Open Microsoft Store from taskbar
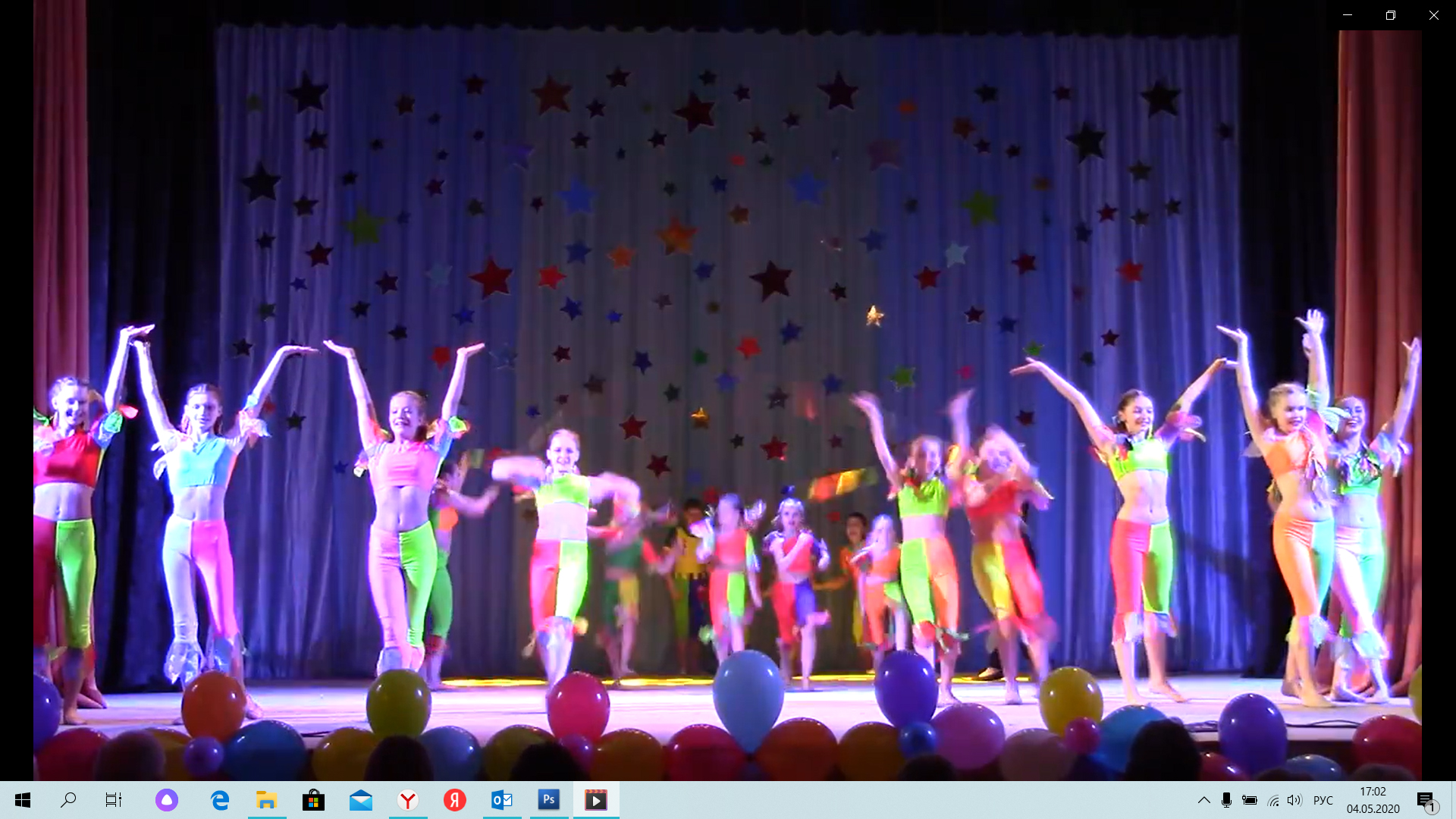1456x819 pixels. click(x=313, y=800)
